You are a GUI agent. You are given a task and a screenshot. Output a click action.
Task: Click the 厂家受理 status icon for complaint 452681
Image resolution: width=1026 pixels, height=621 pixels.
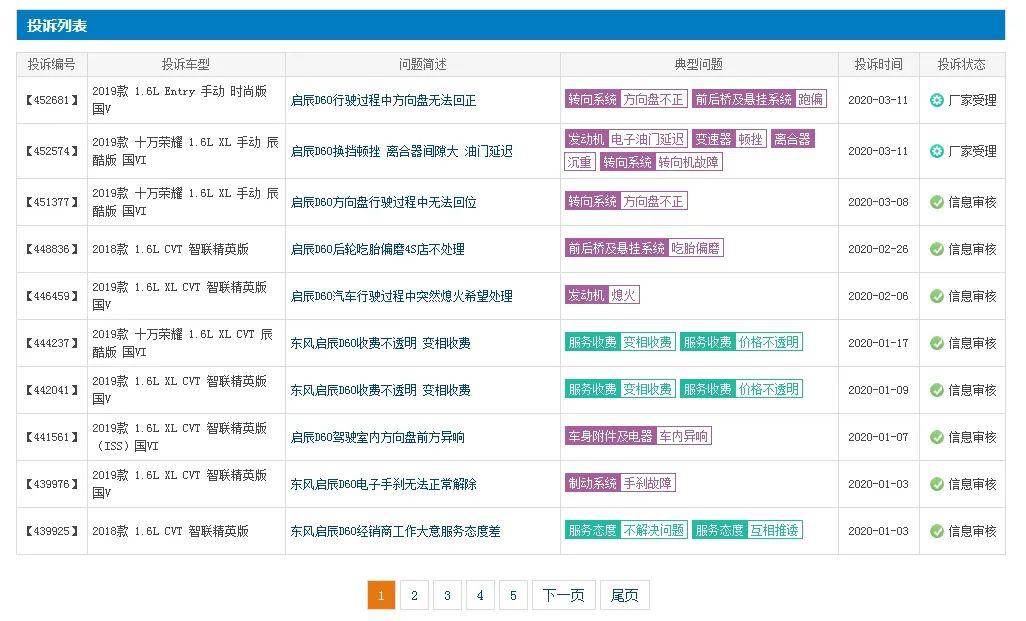[936, 100]
